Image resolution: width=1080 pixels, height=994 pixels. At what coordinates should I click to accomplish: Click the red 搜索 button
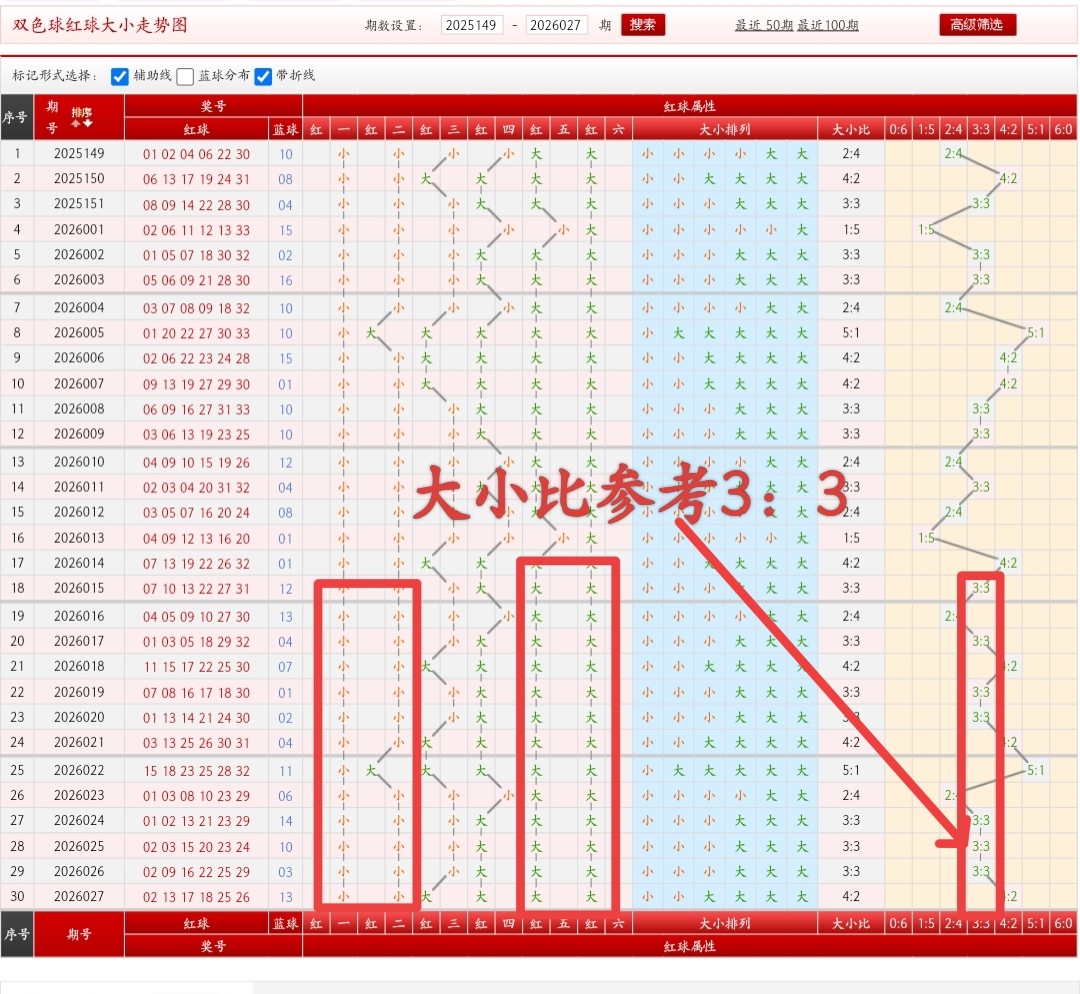pyautogui.click(x=643, y=25)
